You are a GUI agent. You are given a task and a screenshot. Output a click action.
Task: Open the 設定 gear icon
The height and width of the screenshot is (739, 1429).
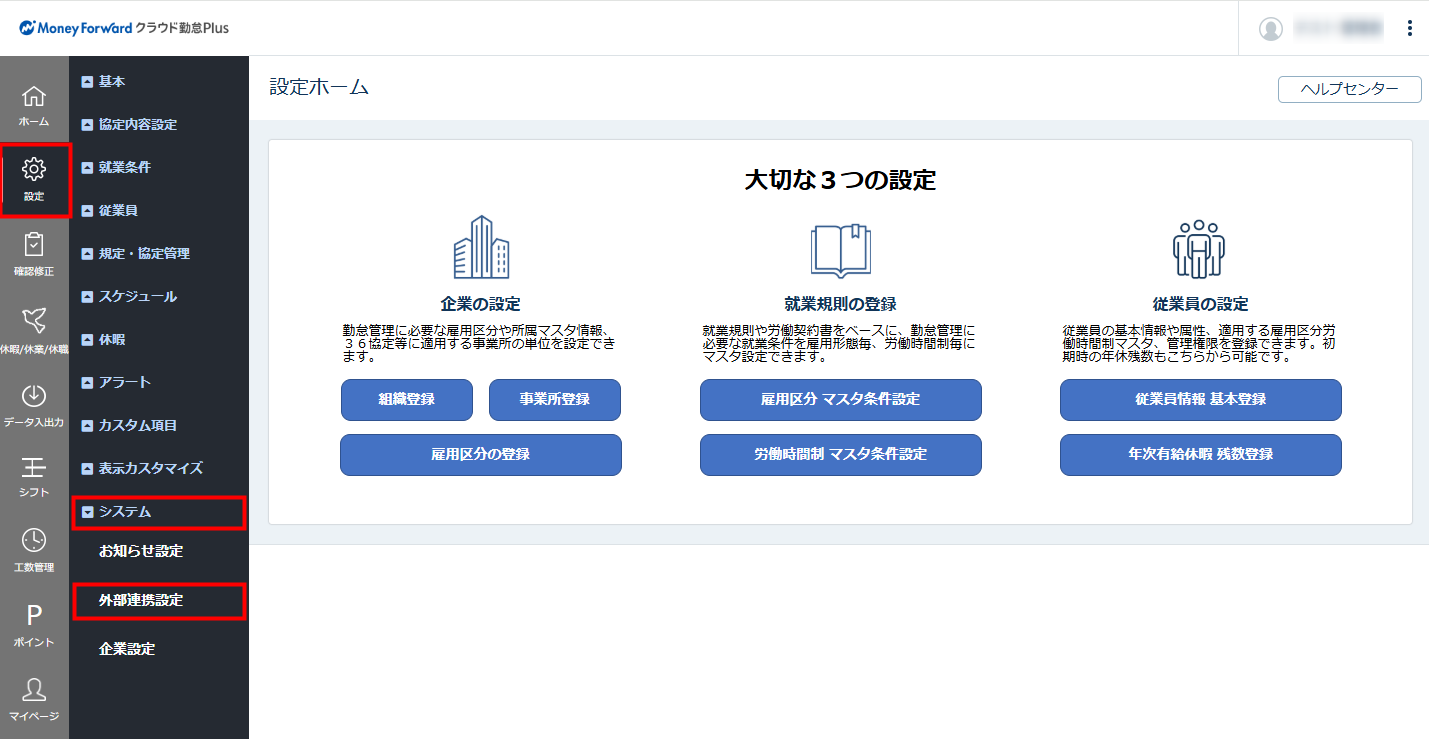click(34, 170)
